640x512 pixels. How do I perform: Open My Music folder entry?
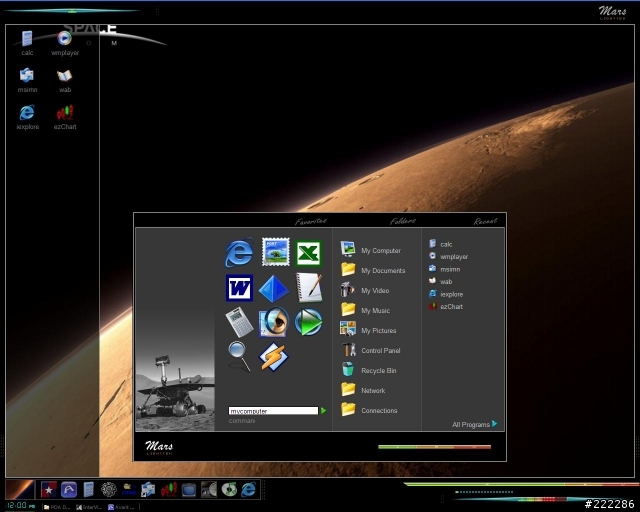365,310
